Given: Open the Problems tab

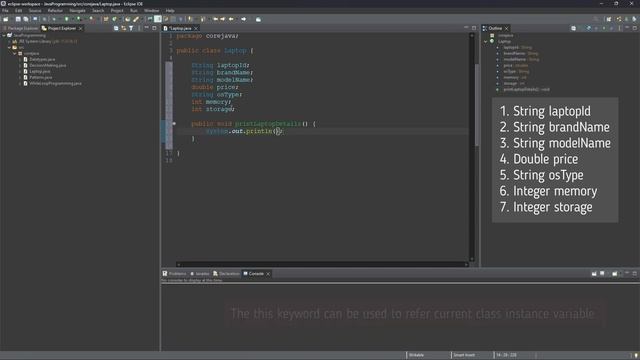Looking at the screenshot, I should tap(174, 273).
